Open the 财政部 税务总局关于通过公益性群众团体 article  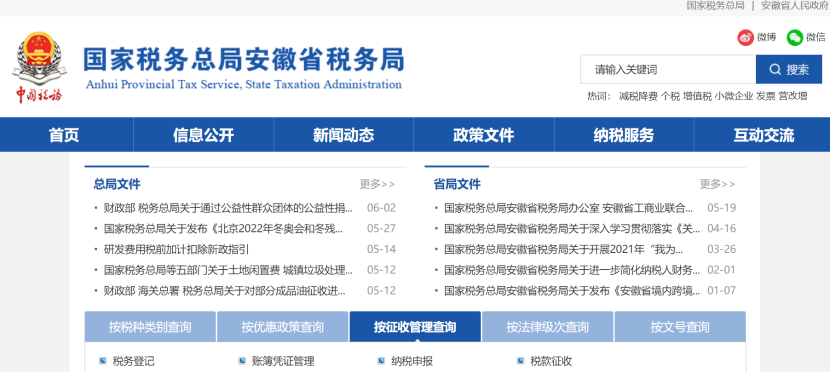pyautogui.click(x=229, y=208)
